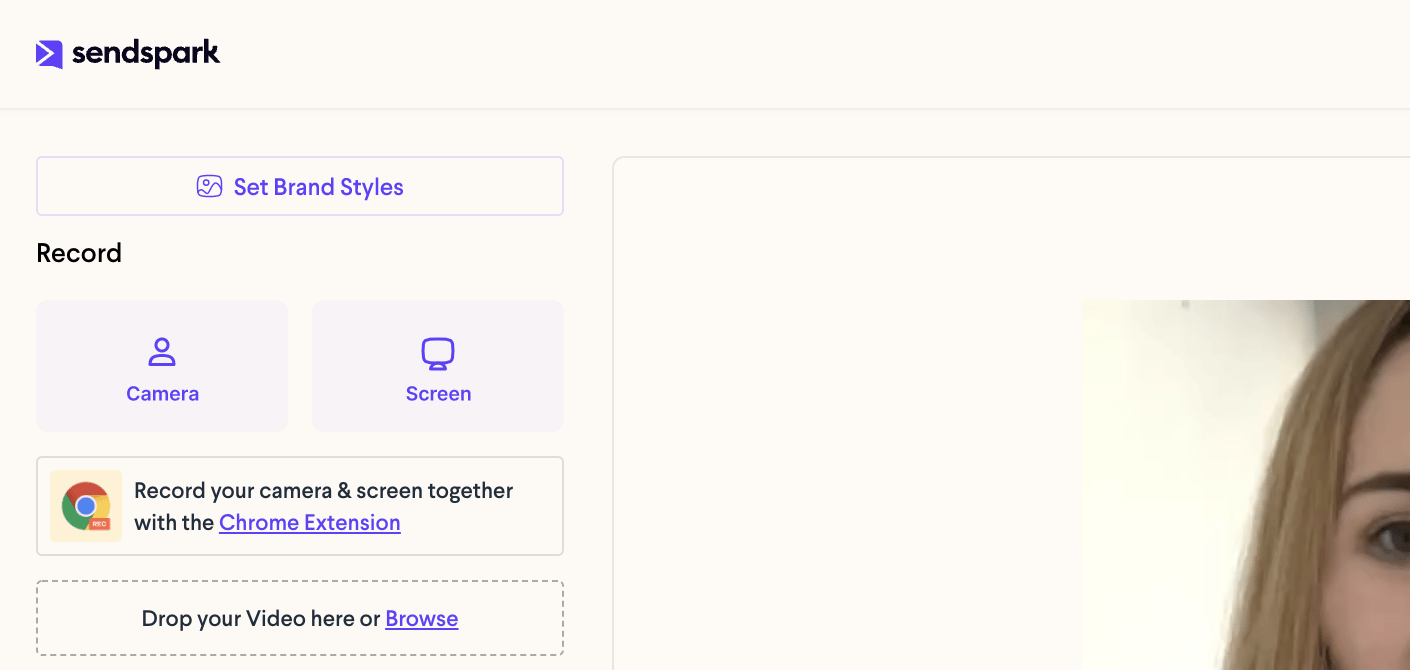Open Set Brand Styles button
Viewport: 1410px width, 670px height.
pos(300,186)
